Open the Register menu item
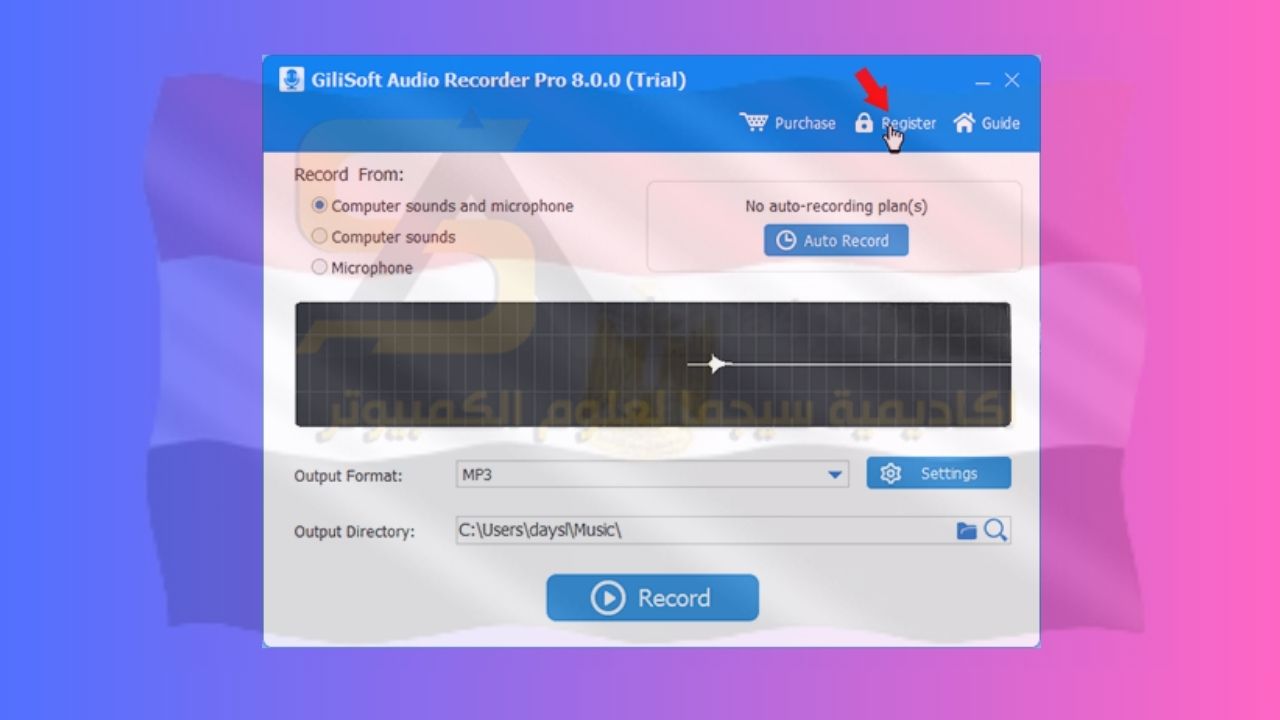1280x720 pixels. pos(896,123)
